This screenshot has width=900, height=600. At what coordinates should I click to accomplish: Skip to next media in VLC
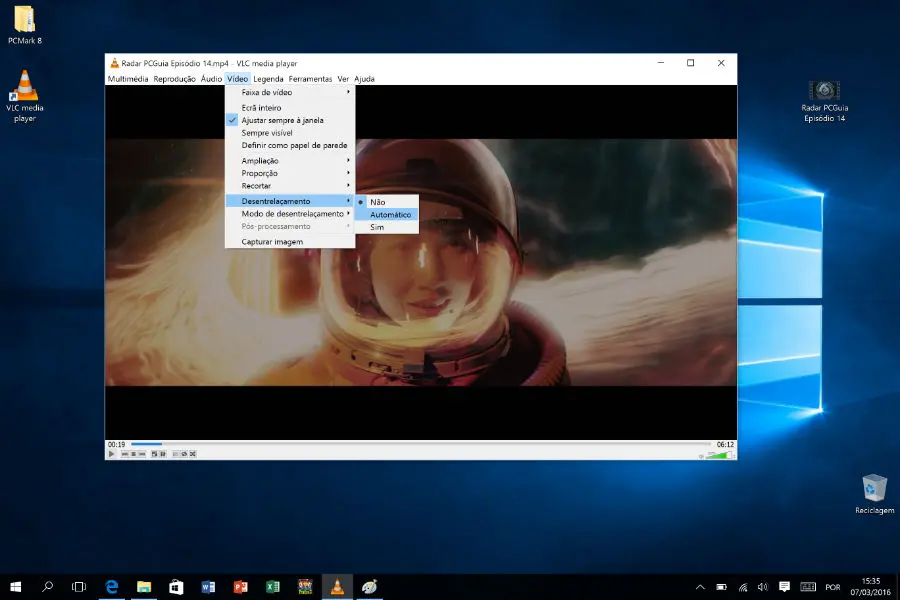pos(142,454)
